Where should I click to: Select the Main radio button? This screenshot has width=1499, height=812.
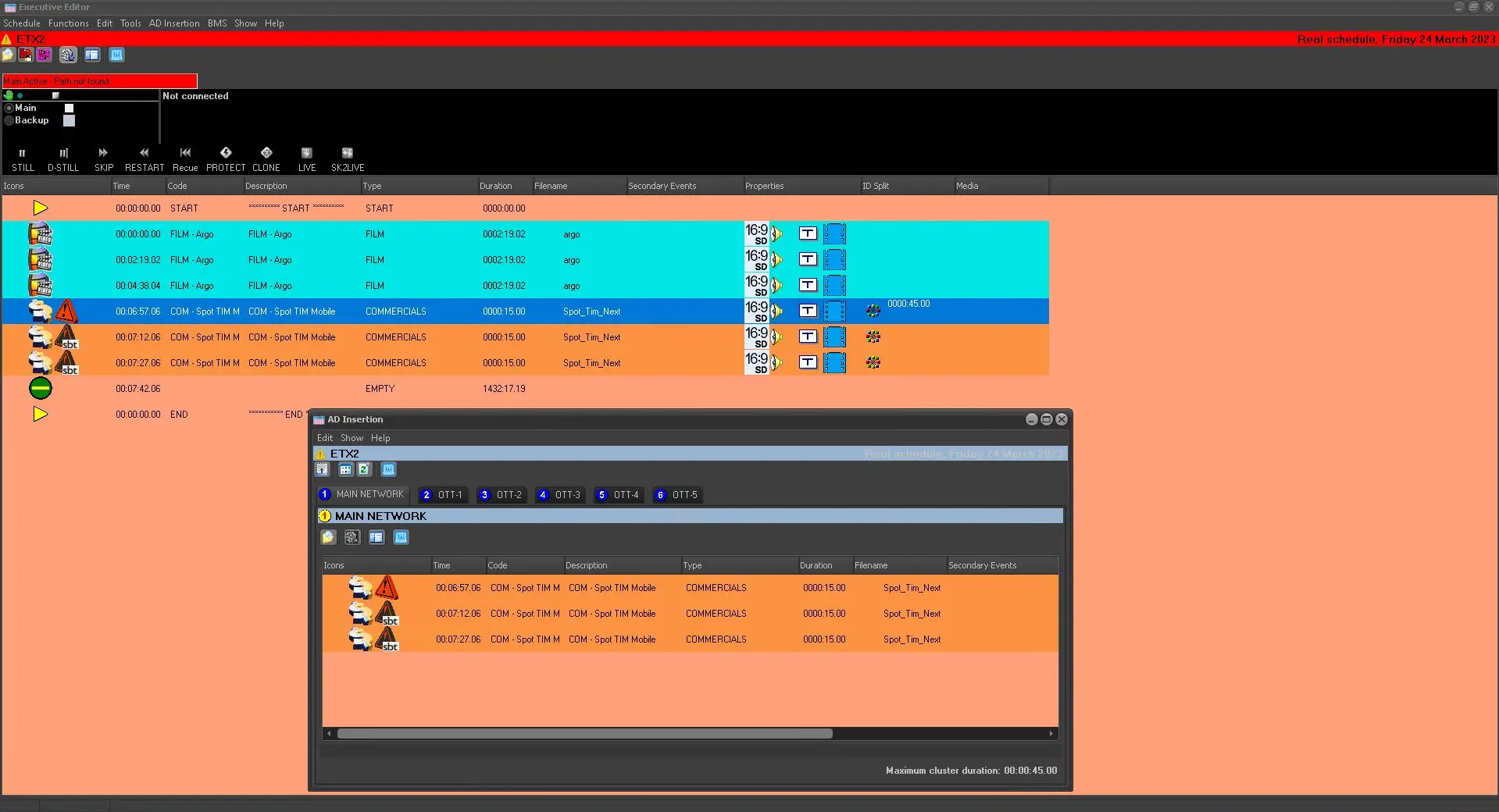click(9, 109)
